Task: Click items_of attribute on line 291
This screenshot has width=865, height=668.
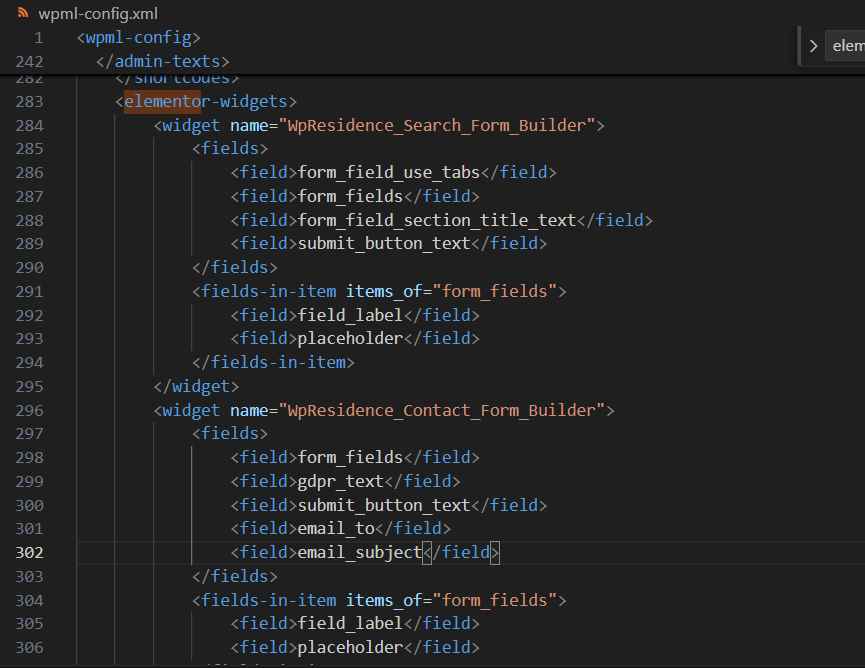Action: click(x=384, y=291)
